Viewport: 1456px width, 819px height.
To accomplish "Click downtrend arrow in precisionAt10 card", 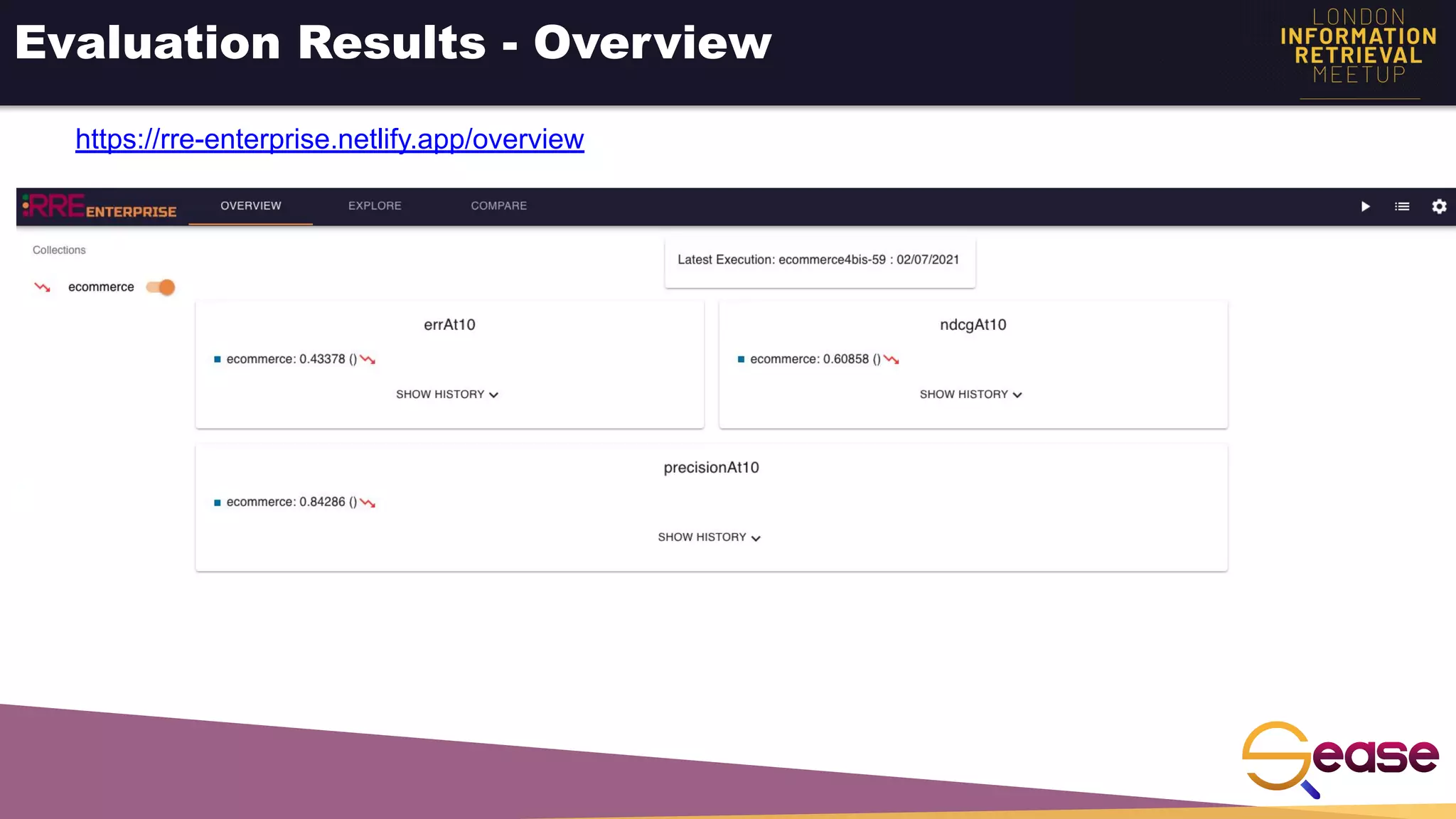I will click(368, 503).
